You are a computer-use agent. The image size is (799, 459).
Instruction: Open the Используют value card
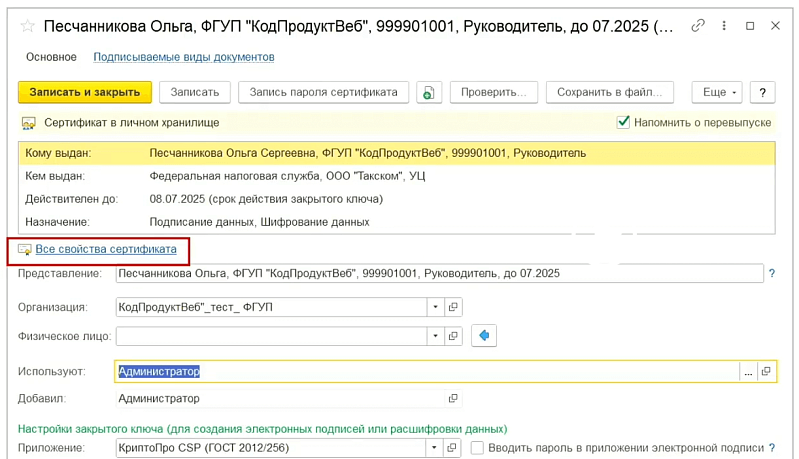pyautogui.click(x=766, y=372)
